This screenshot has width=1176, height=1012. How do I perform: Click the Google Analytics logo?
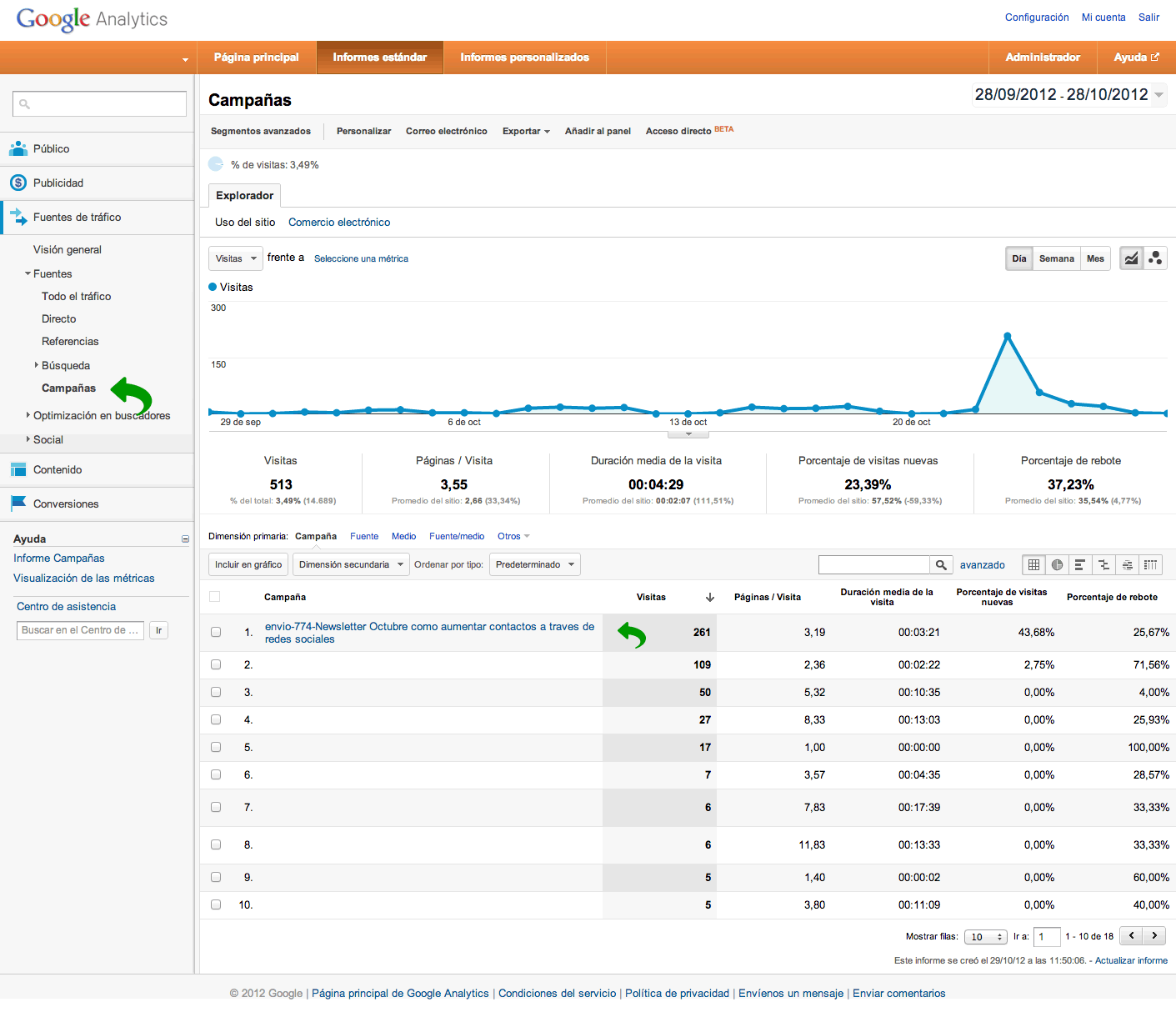pos(92,19)
